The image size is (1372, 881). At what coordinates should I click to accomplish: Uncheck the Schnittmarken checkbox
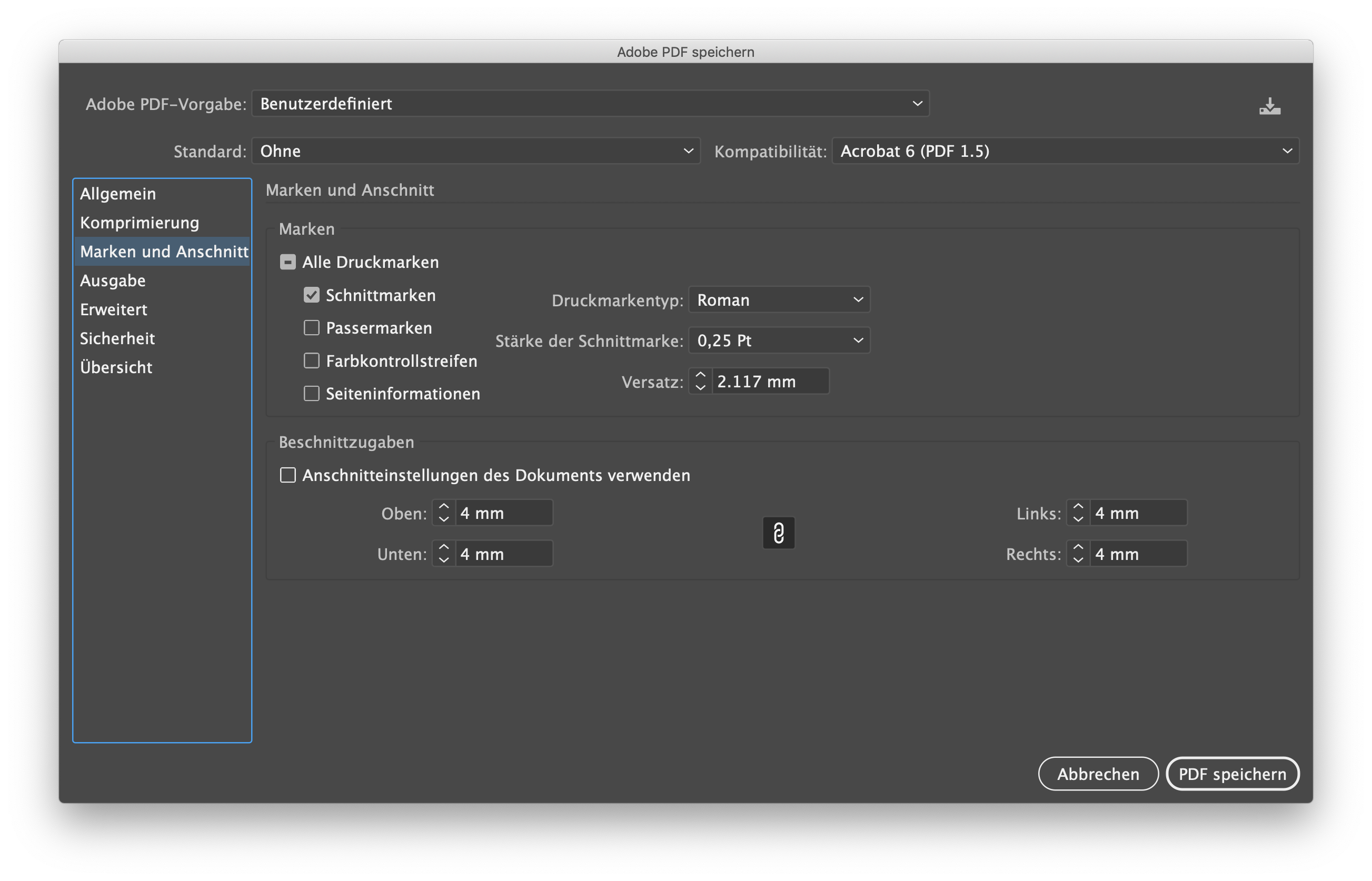point(311,295)
